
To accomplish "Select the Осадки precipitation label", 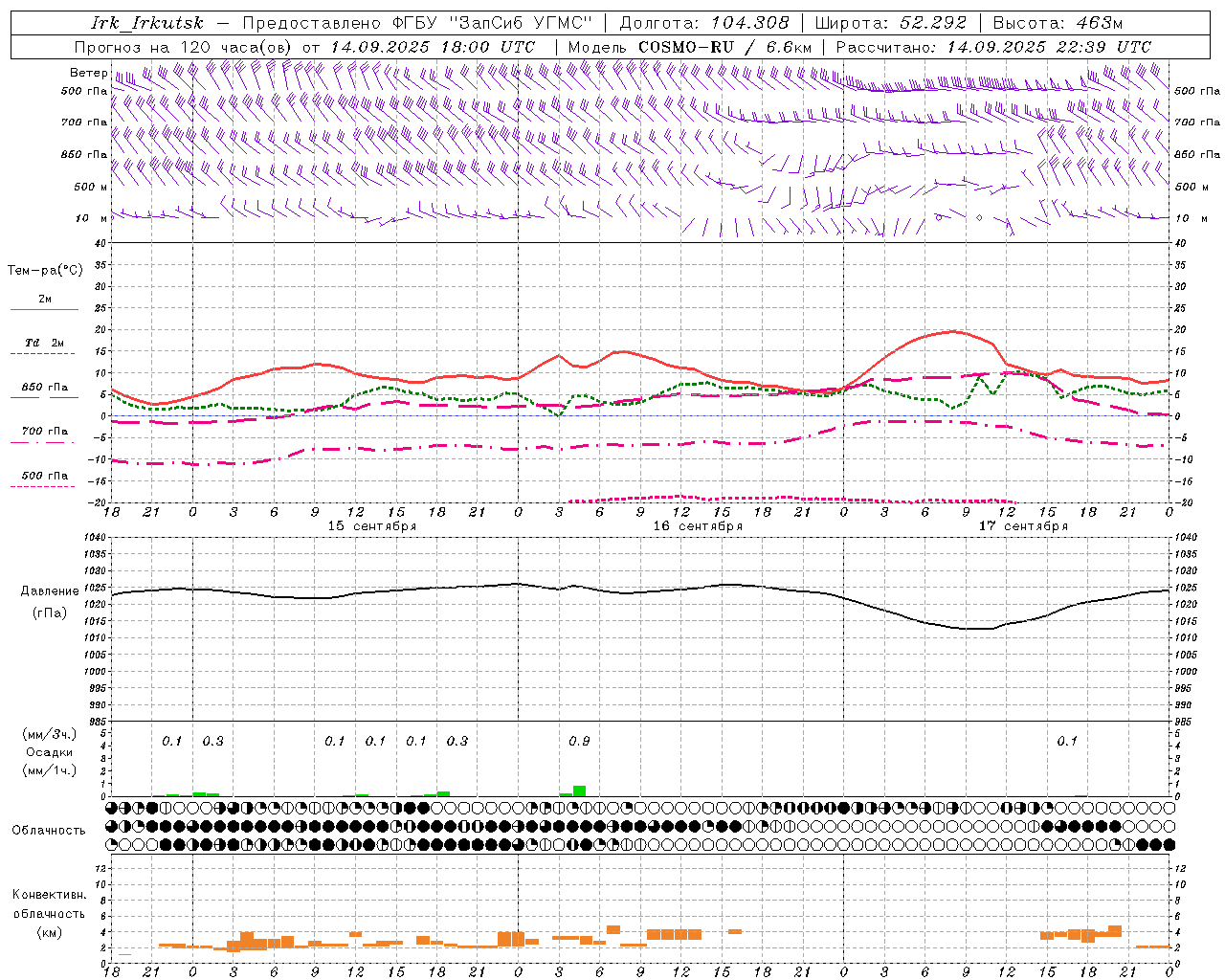I will tap(50, 752).
